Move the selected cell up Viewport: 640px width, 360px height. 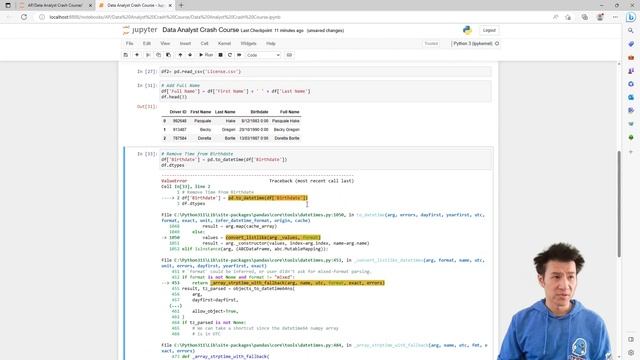180,55
